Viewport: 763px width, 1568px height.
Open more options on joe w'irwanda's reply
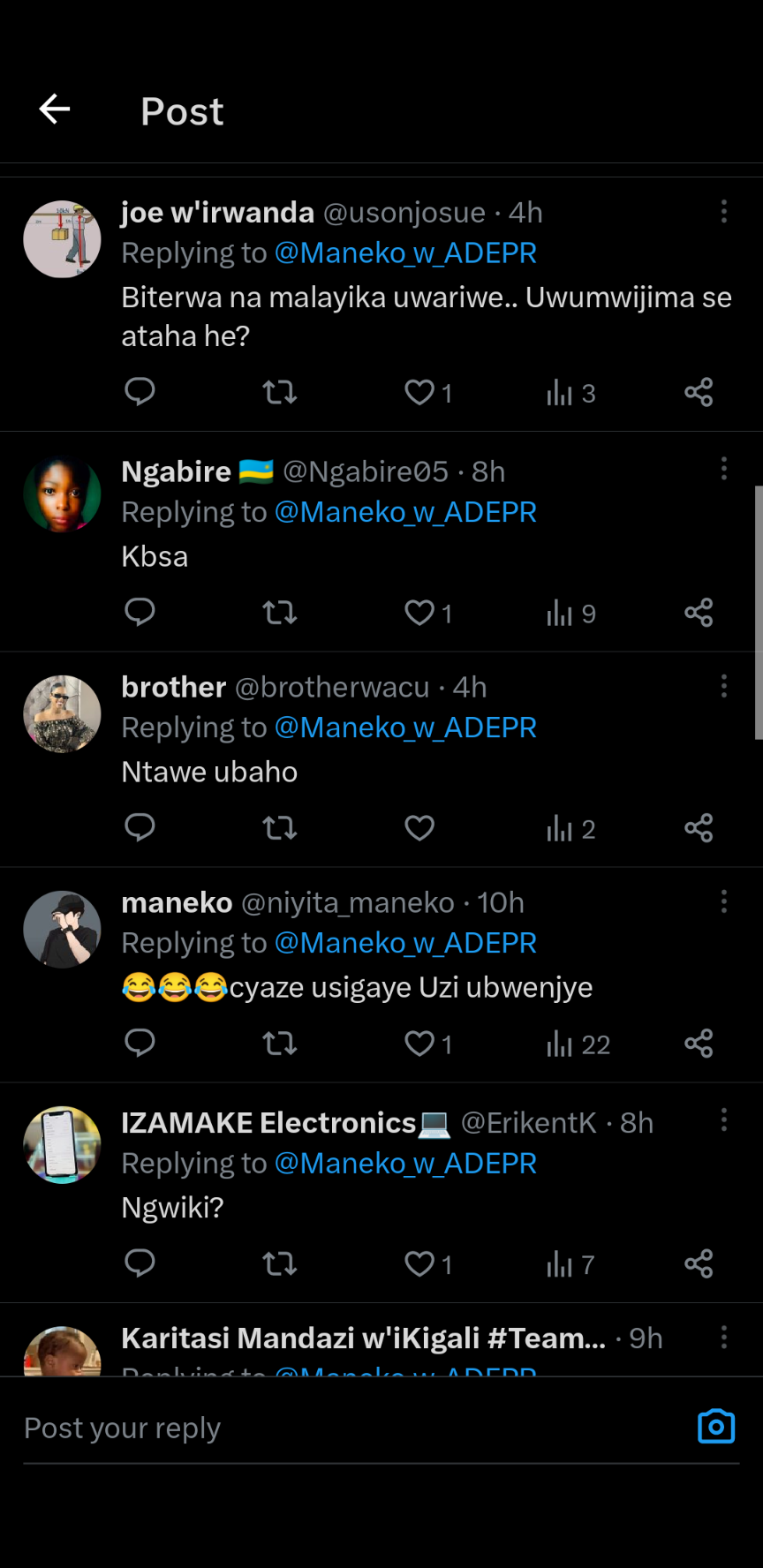724,211
